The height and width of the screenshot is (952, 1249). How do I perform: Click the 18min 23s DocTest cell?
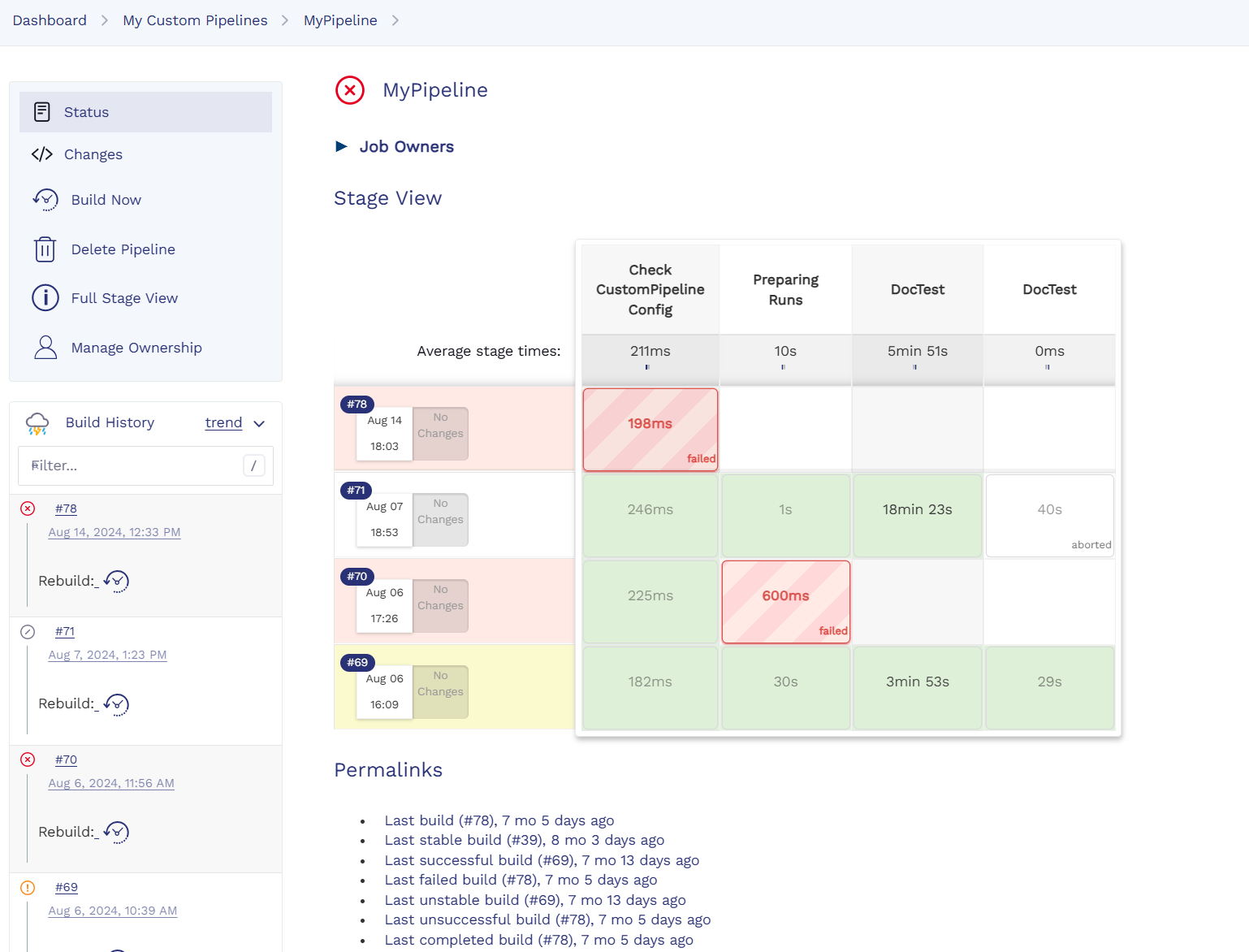point(918,516)
